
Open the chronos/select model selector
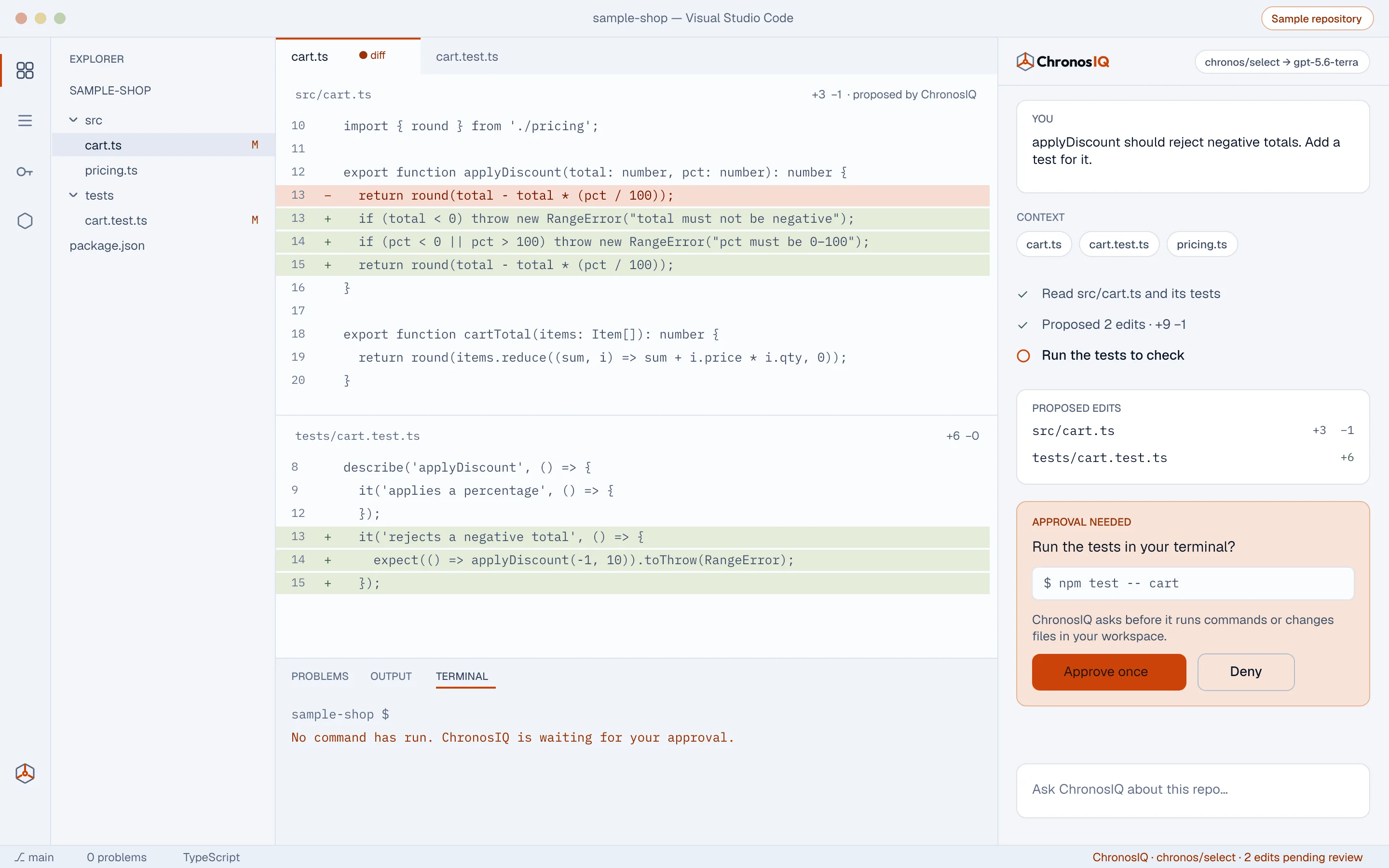(1281, 62)
